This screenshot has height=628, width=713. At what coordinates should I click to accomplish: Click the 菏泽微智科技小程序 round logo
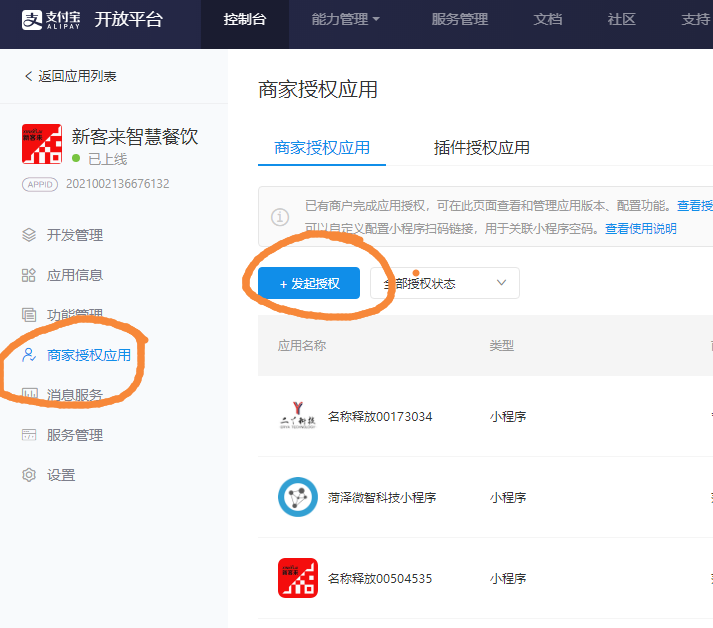(298, 497)
